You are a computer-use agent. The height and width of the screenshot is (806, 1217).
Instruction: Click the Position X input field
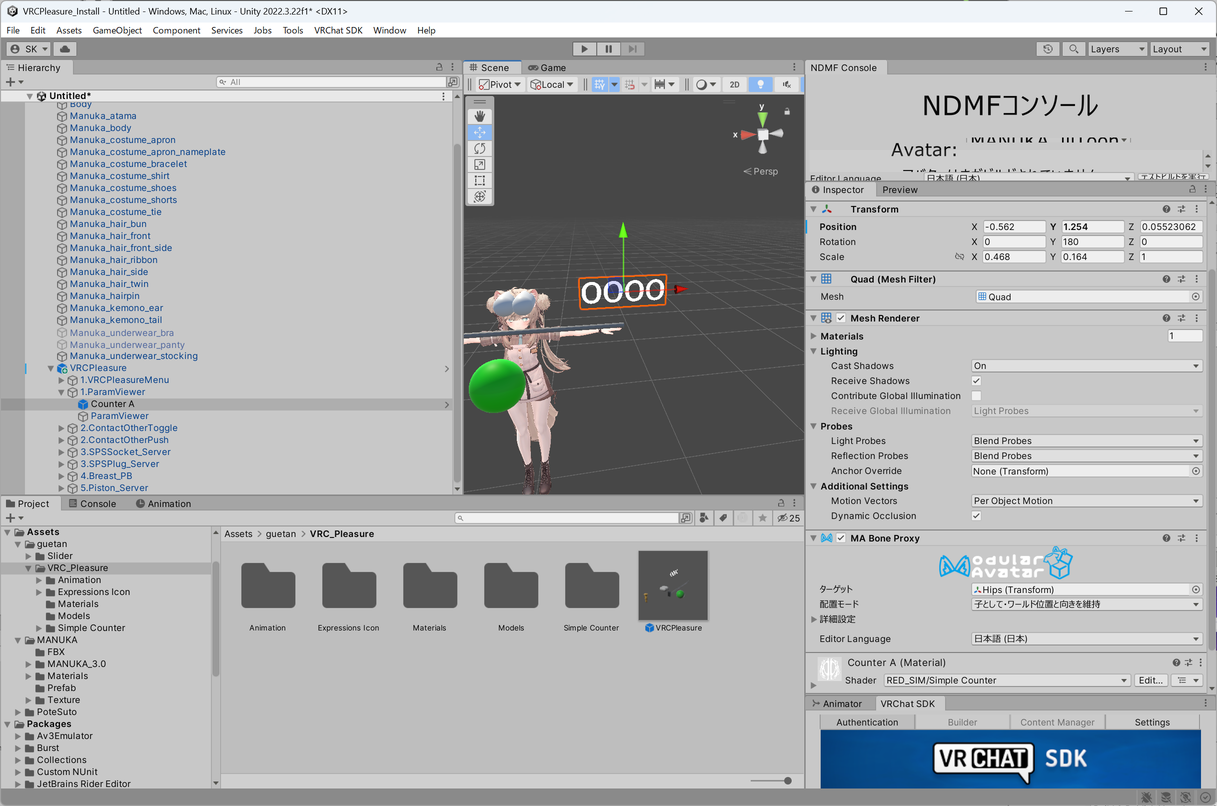point(1014,227)
